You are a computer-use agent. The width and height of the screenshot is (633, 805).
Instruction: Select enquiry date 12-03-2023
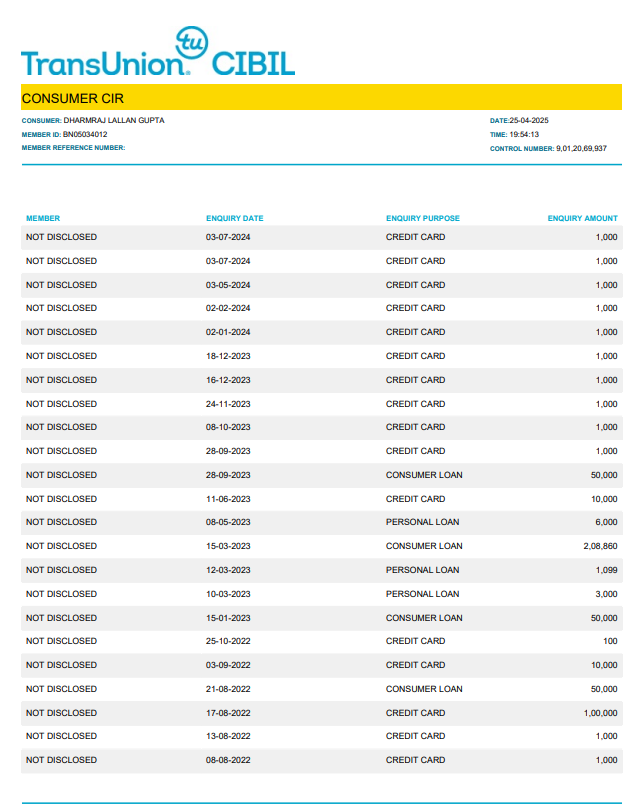point(228,570)
